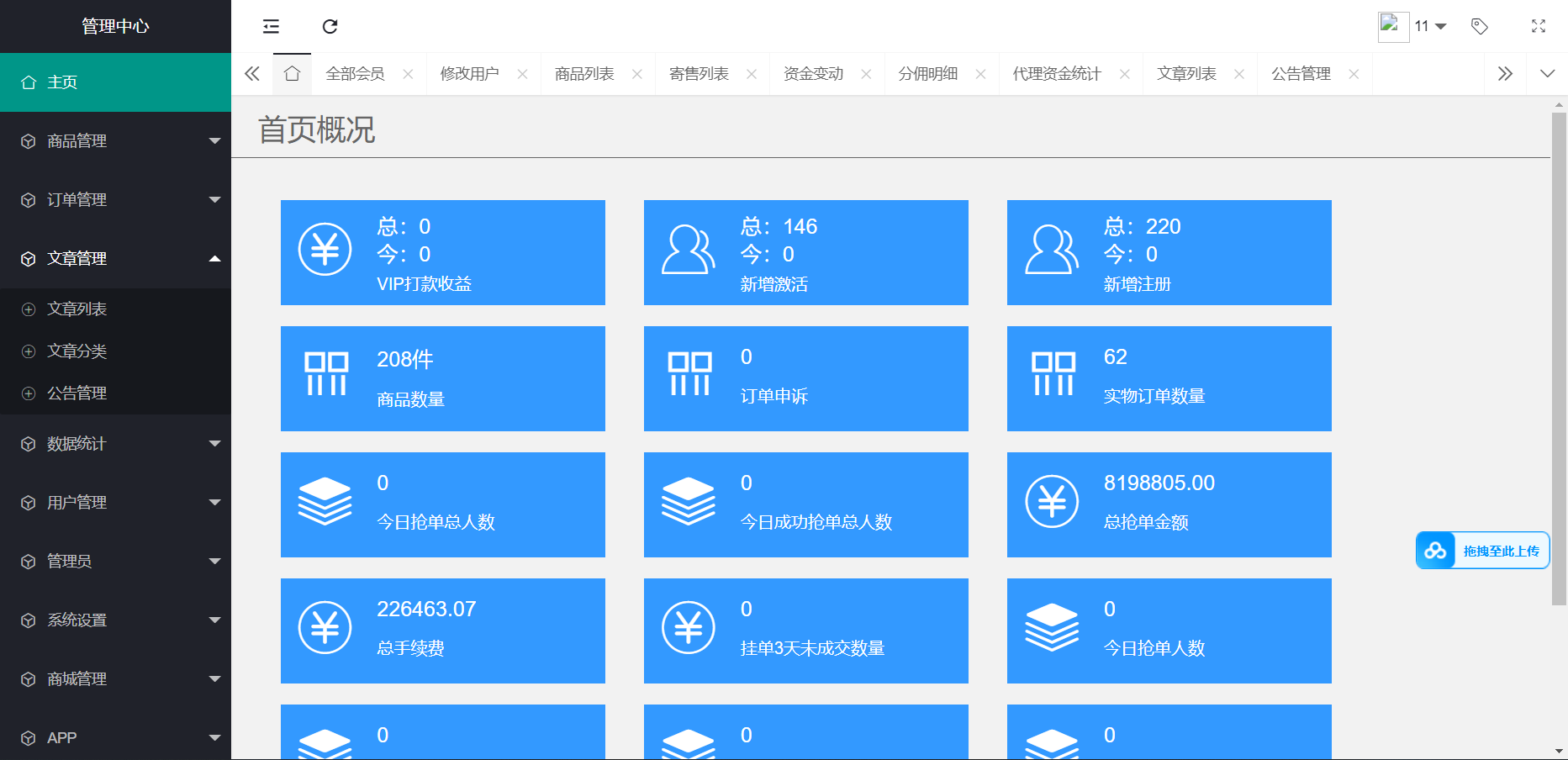Click the refresh icon in the top bar
The image size is (1568, 760).
point(330,27)
